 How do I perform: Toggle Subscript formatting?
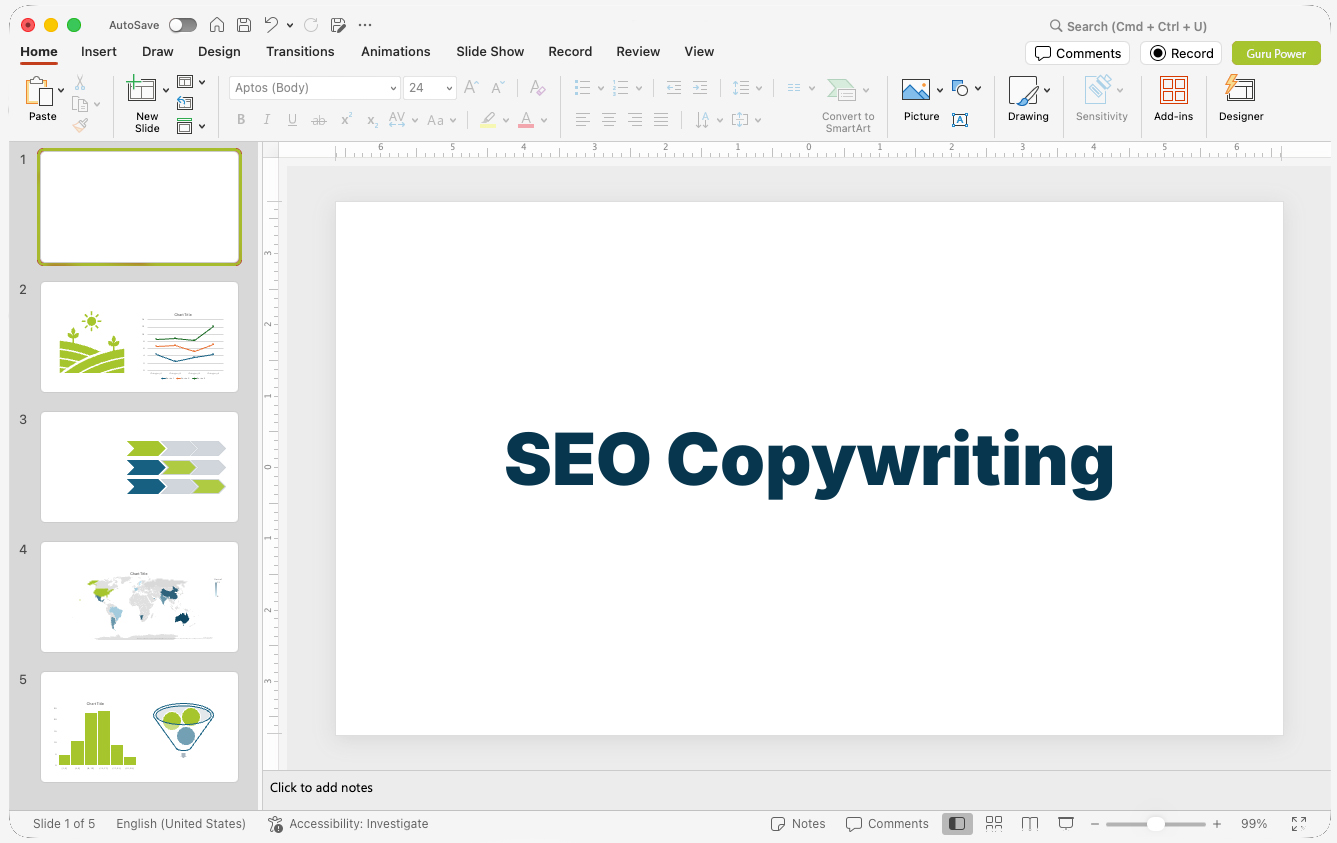pyautogui.click(x=372, y=120)
